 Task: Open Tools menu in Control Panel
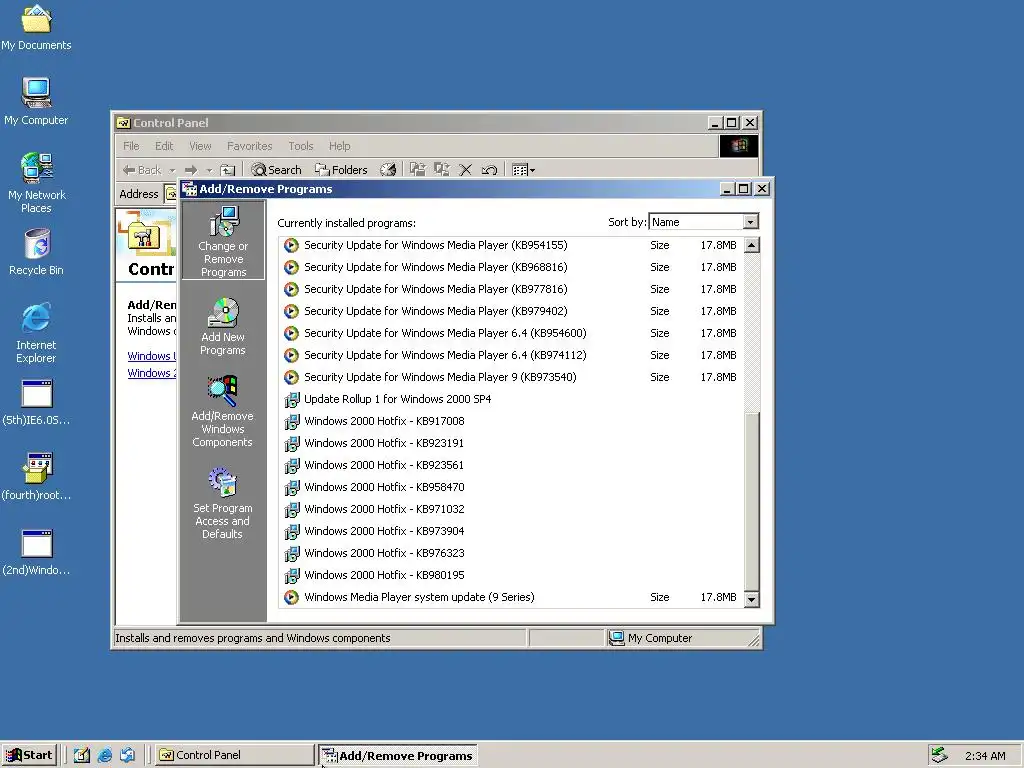(301, 146)
